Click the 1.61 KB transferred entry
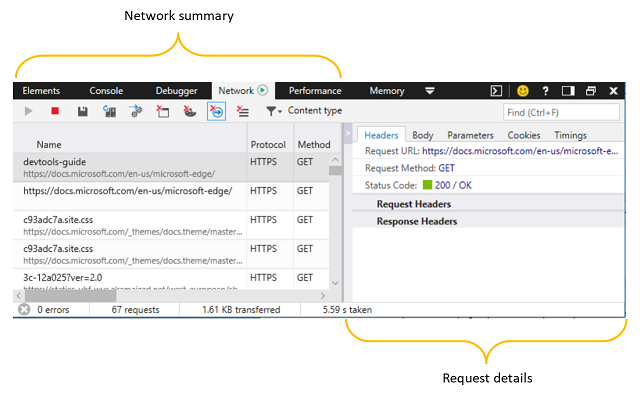640x396 pixels. [x=241, y=310]
